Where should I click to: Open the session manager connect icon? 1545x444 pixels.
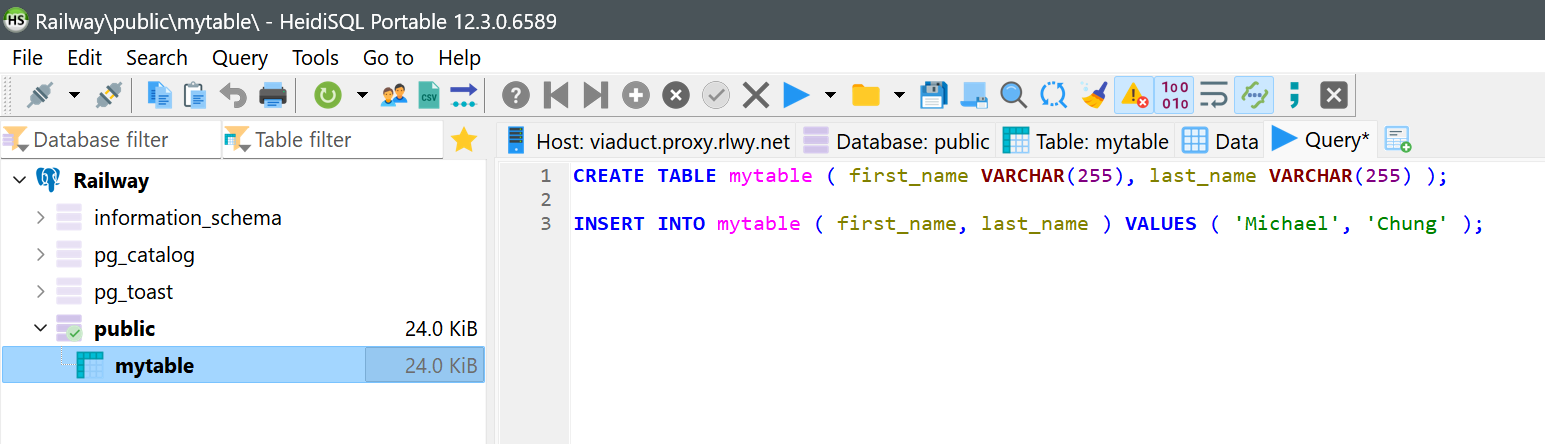pos(39,95)
